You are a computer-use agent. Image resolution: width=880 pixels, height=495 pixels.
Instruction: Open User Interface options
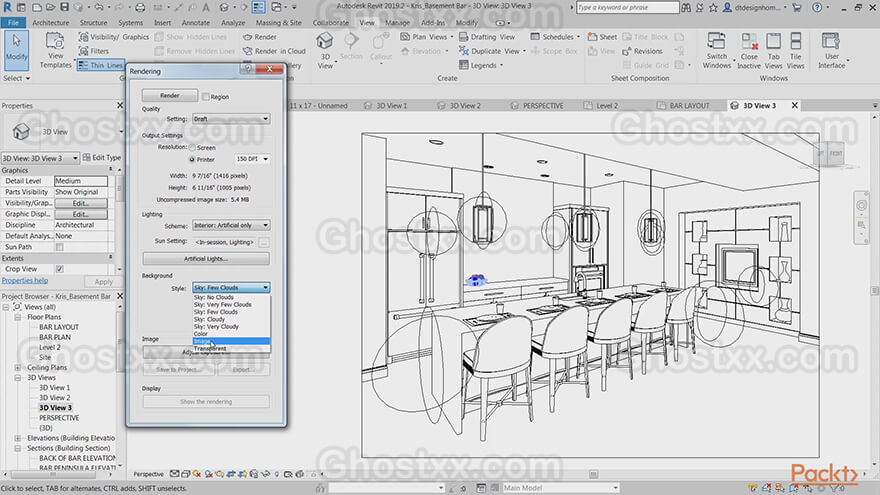tap(831, 51)
